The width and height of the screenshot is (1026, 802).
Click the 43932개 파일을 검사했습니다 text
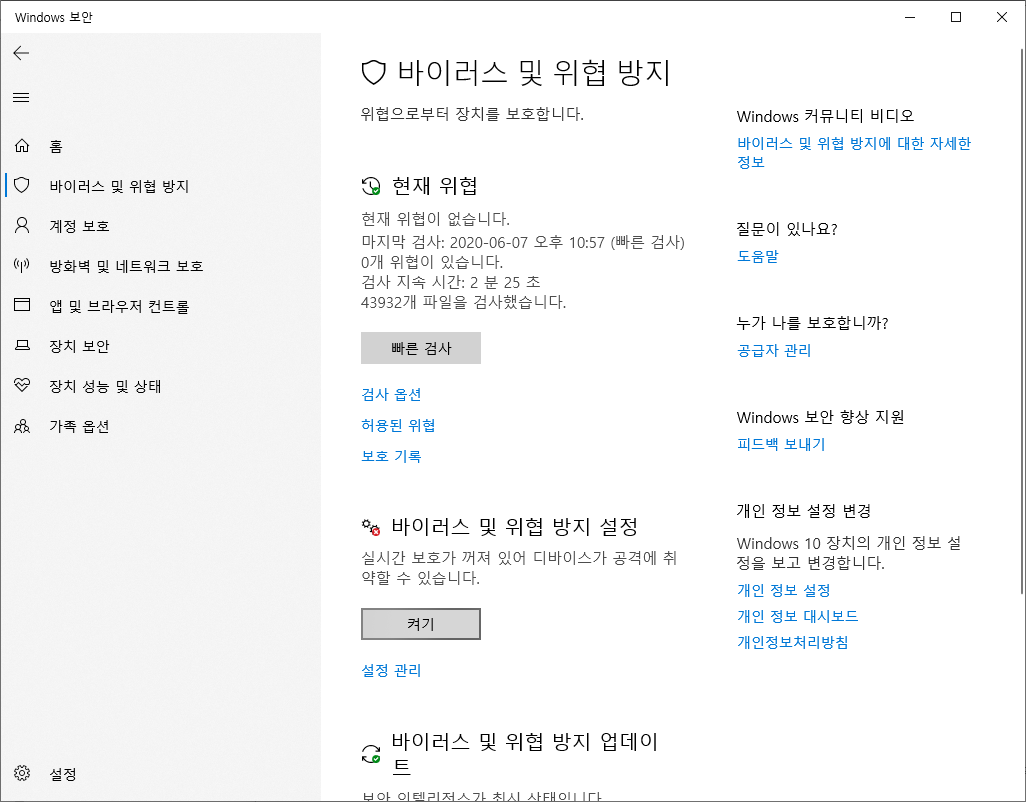[464, 302]
